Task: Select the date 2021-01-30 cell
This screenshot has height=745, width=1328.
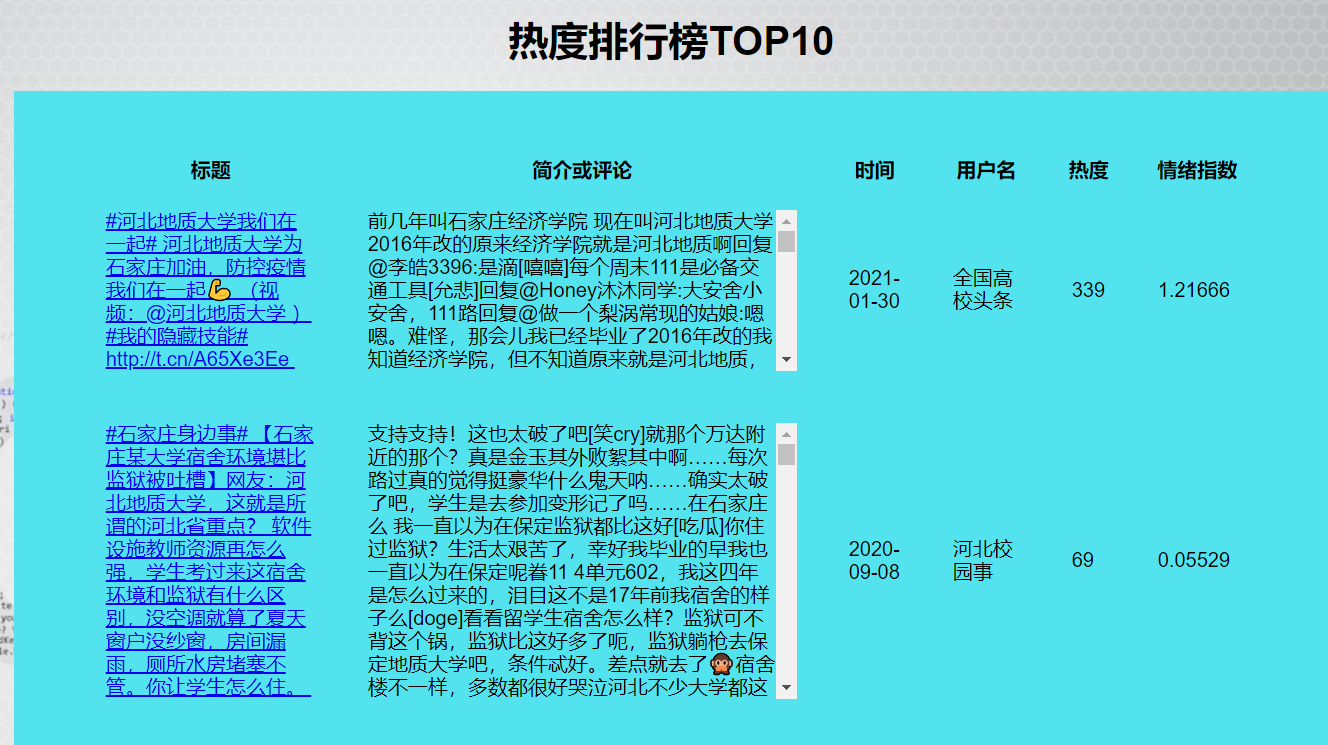Action: point(875,290)
